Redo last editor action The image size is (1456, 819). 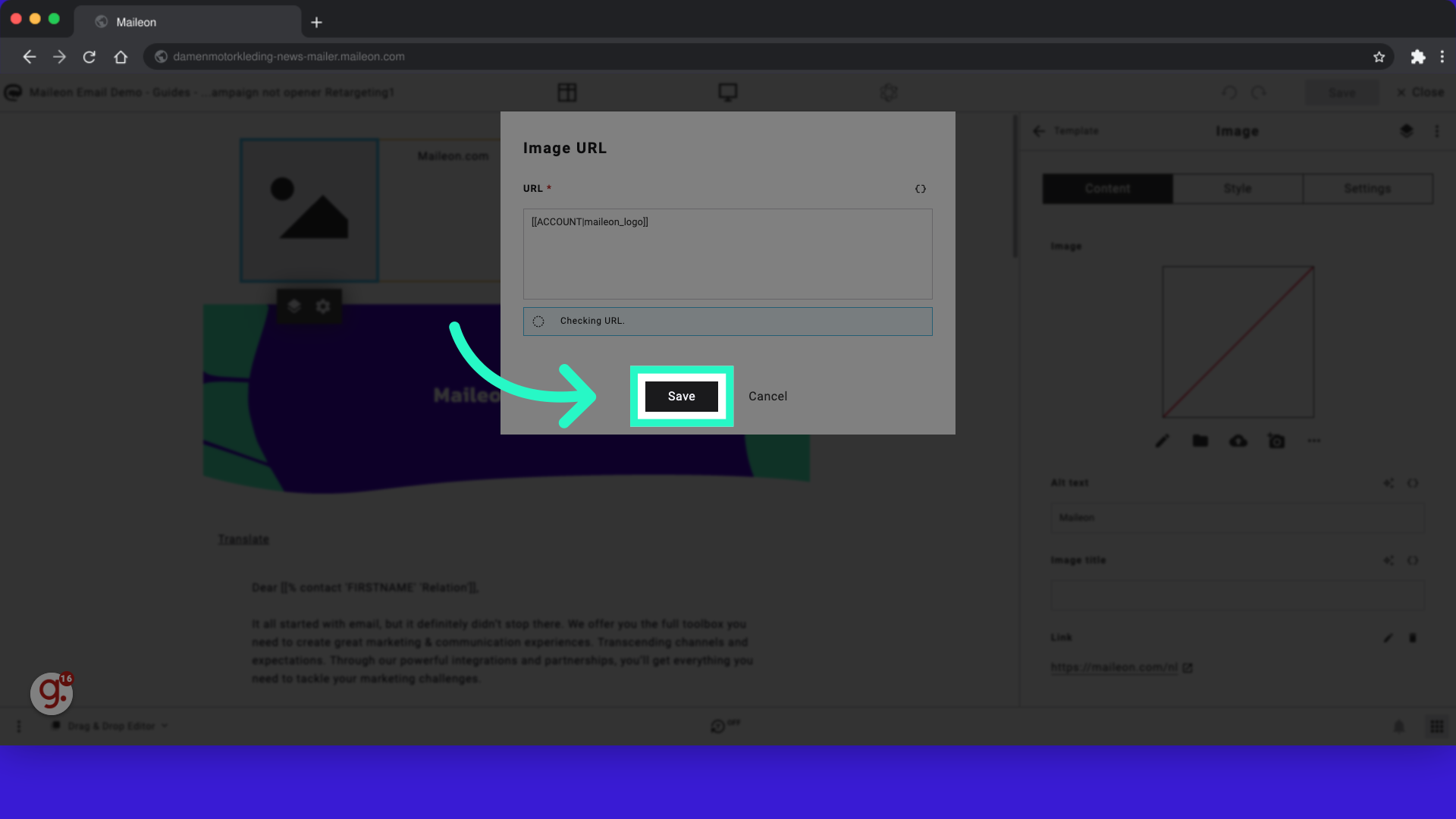coord(1259,93)
